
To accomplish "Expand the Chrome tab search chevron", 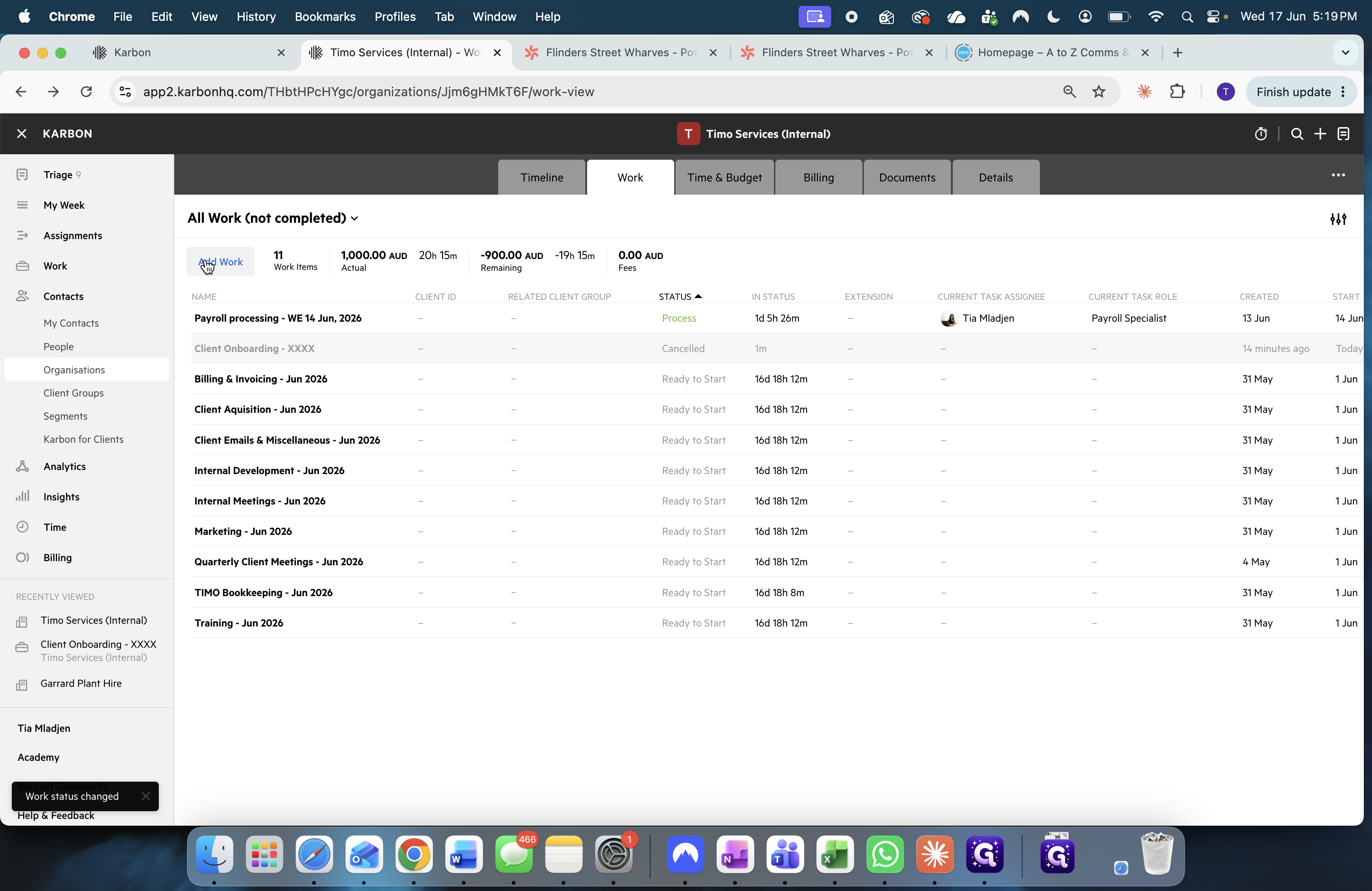I will click(x=1345, y=53).
